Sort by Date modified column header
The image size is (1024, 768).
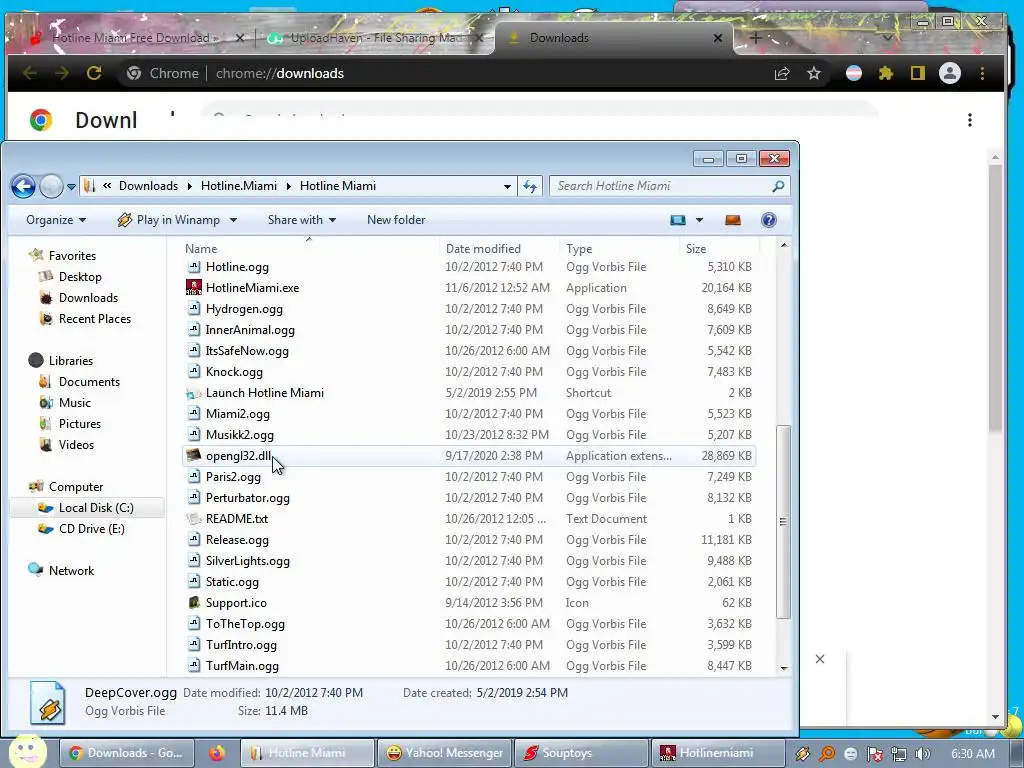[x=483, y=249]
